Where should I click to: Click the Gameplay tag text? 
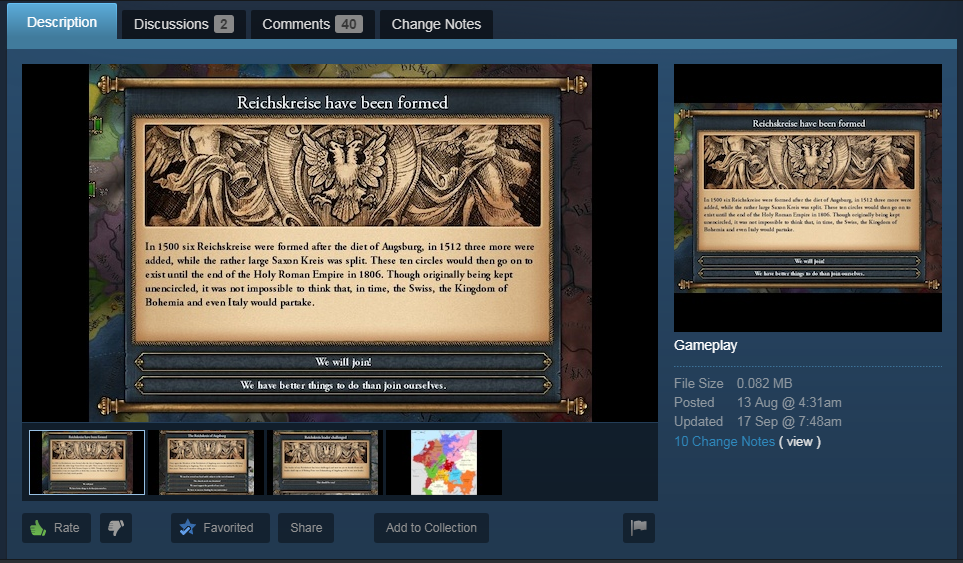click(705, 345)
